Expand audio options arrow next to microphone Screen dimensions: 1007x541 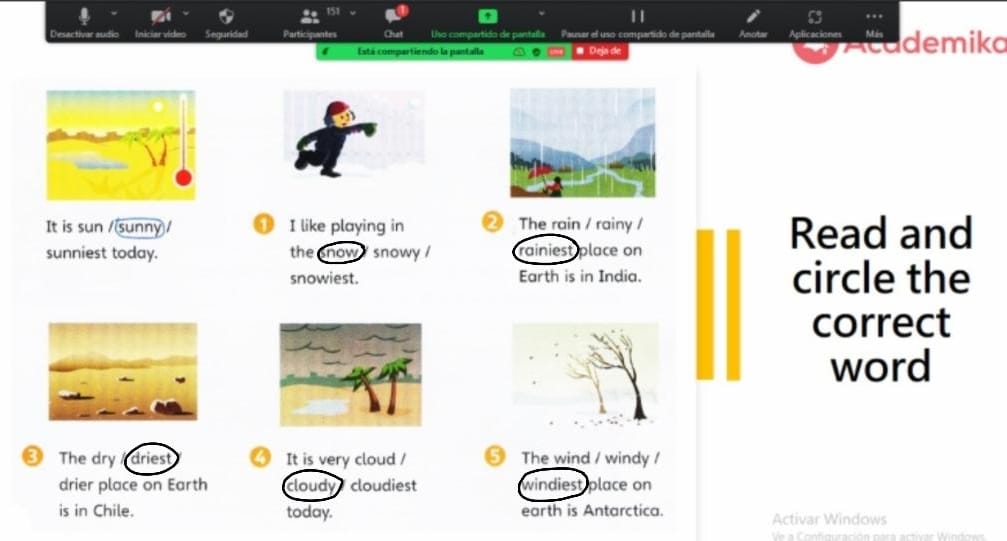114,13
